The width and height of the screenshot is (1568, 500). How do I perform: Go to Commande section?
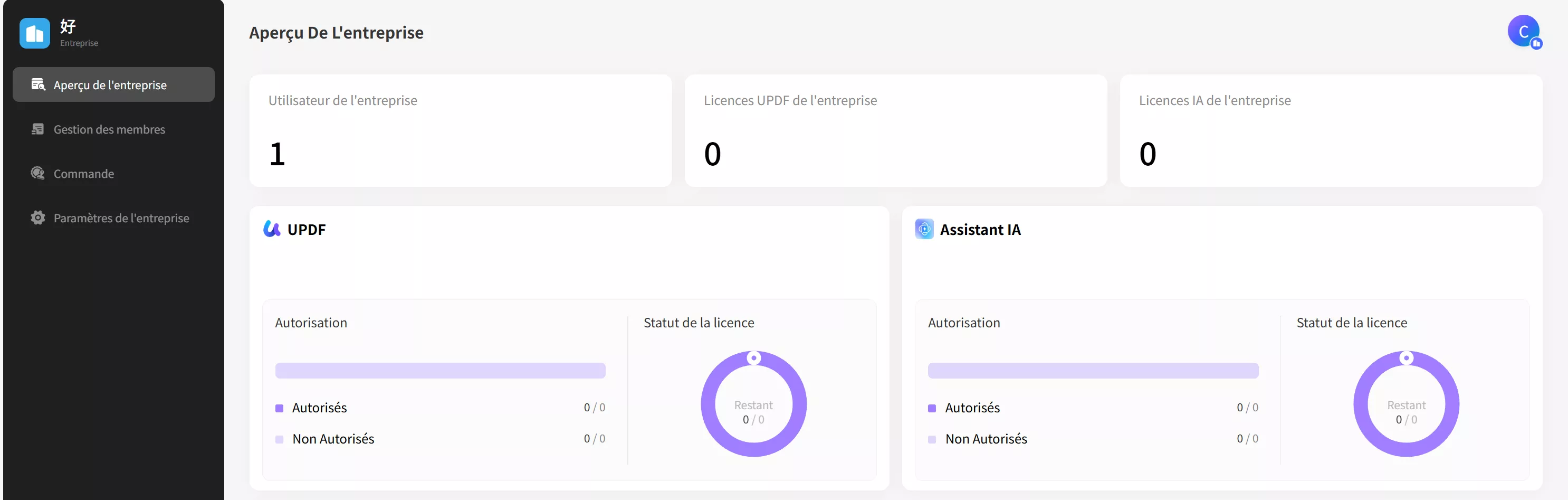pos(113,174)
